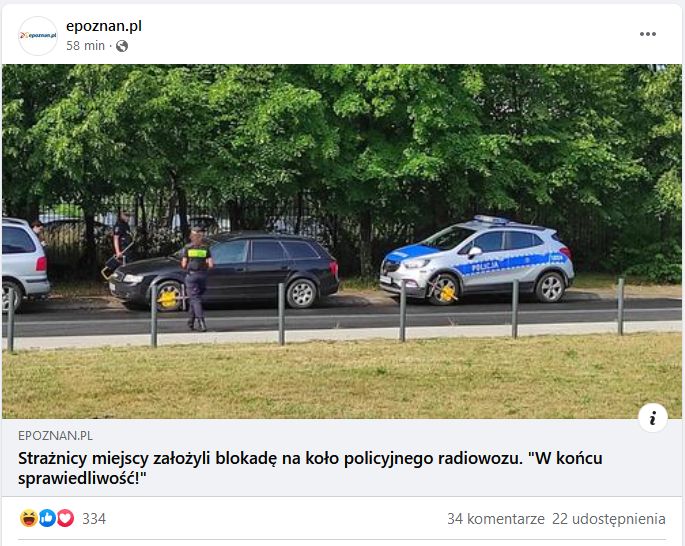Open the police car wheel clamp photo
The height and width of the screenshot is (546, 685).
(342, 242)
